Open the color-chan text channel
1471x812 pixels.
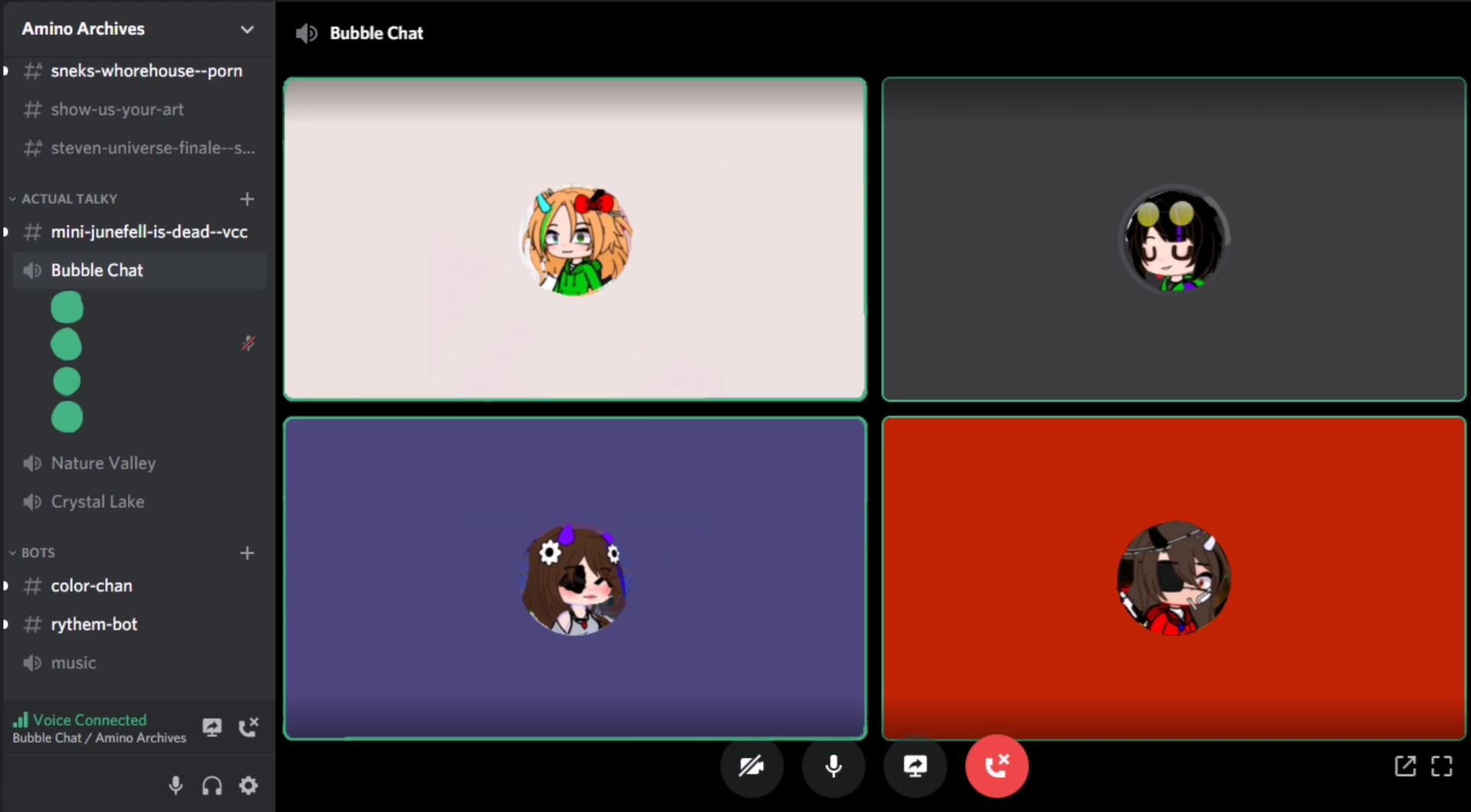(92, 586)
